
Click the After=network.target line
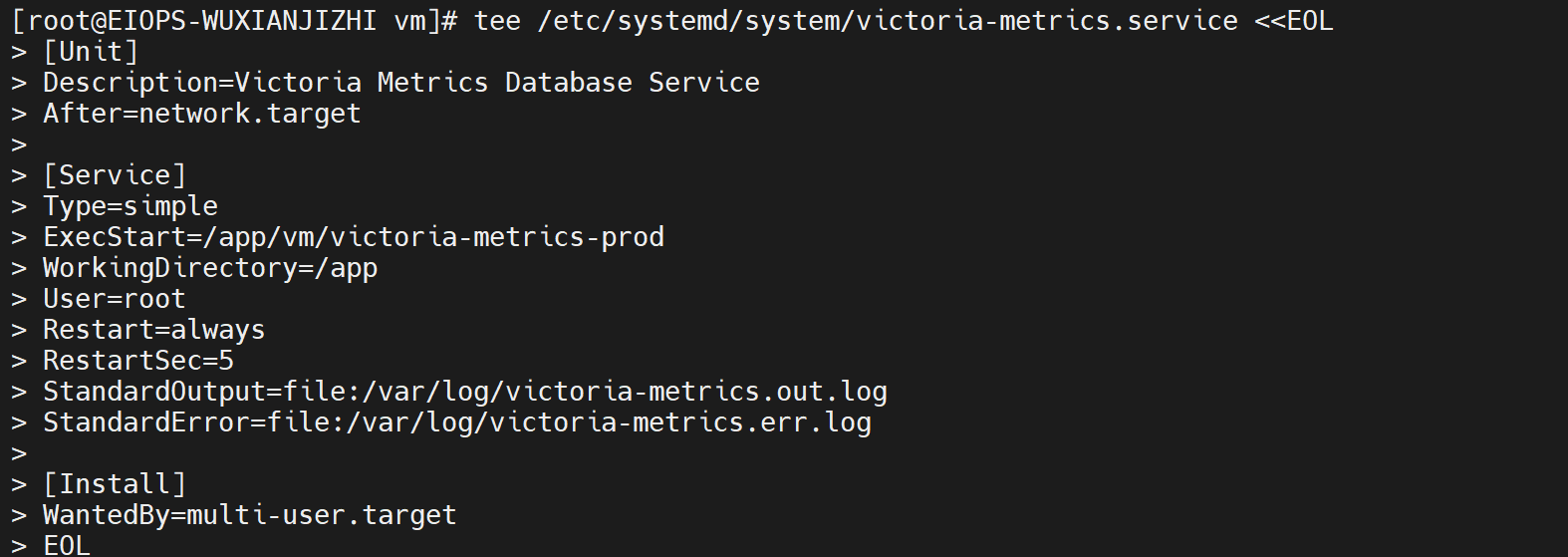coord(201,114)
